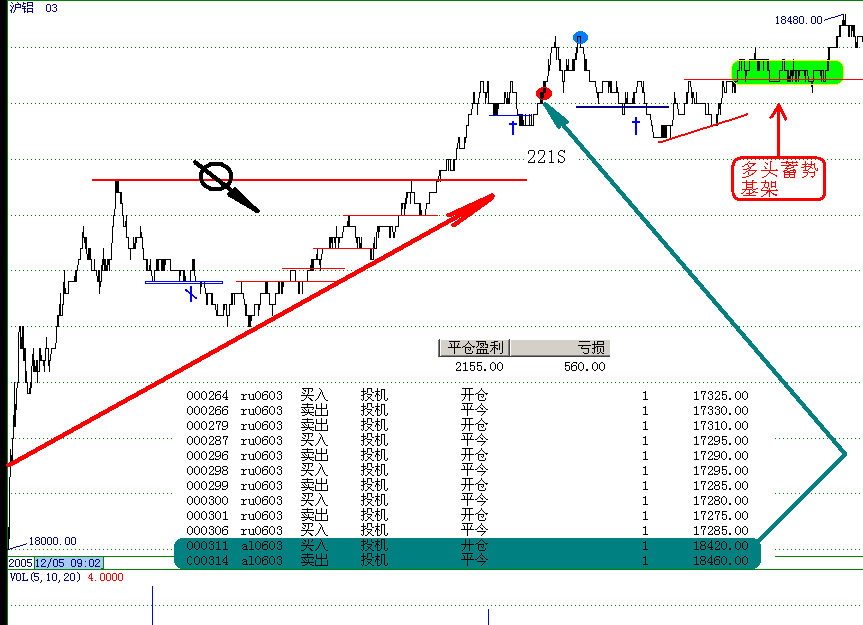Select the blue cross marker above 221S
This screenshot has height=625, width=863.
(x=513, y=127)
